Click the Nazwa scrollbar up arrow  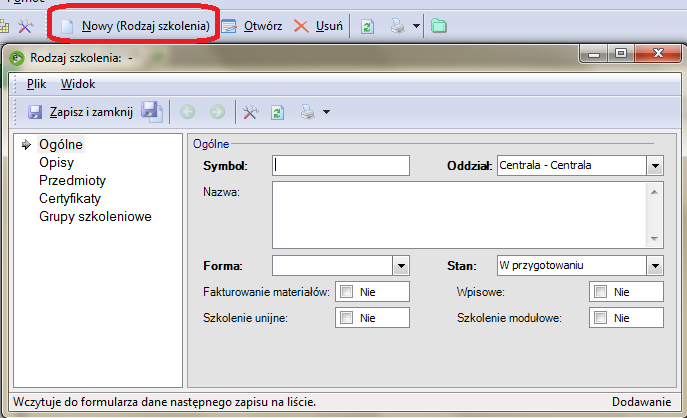click(654, 192)
